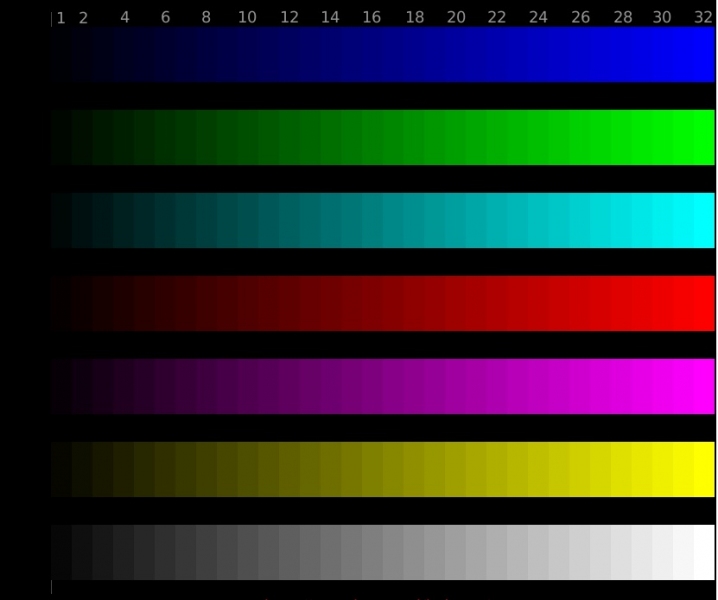Select the brightest green swatch at step 32
Viewport: 718px width, 600px height.
pyautogui.click(x=703, y=137)
